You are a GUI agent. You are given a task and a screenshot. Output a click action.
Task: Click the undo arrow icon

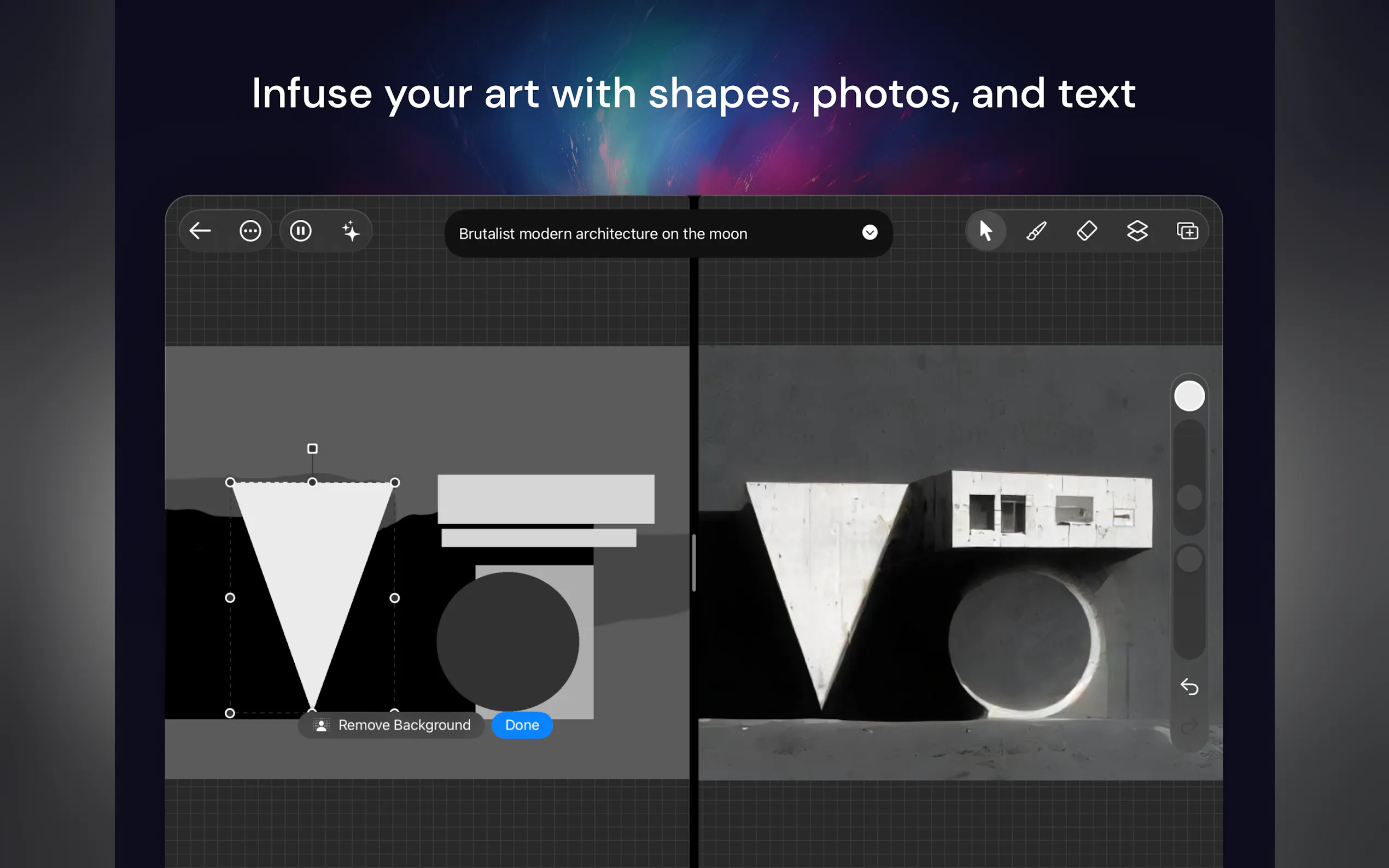click(x=1189, y=687)
